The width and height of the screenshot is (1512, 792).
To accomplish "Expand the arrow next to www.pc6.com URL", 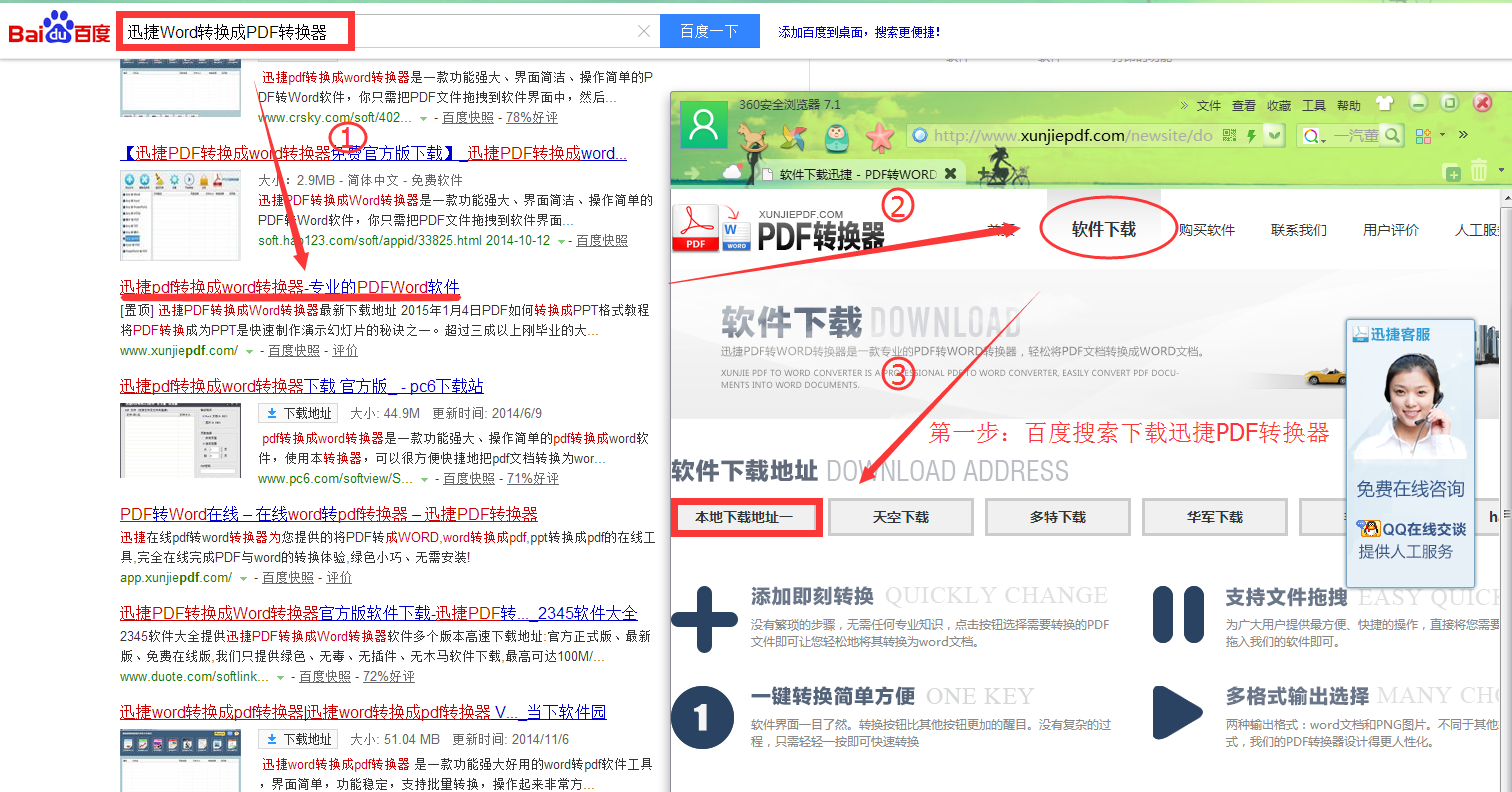I will (423, 479).
